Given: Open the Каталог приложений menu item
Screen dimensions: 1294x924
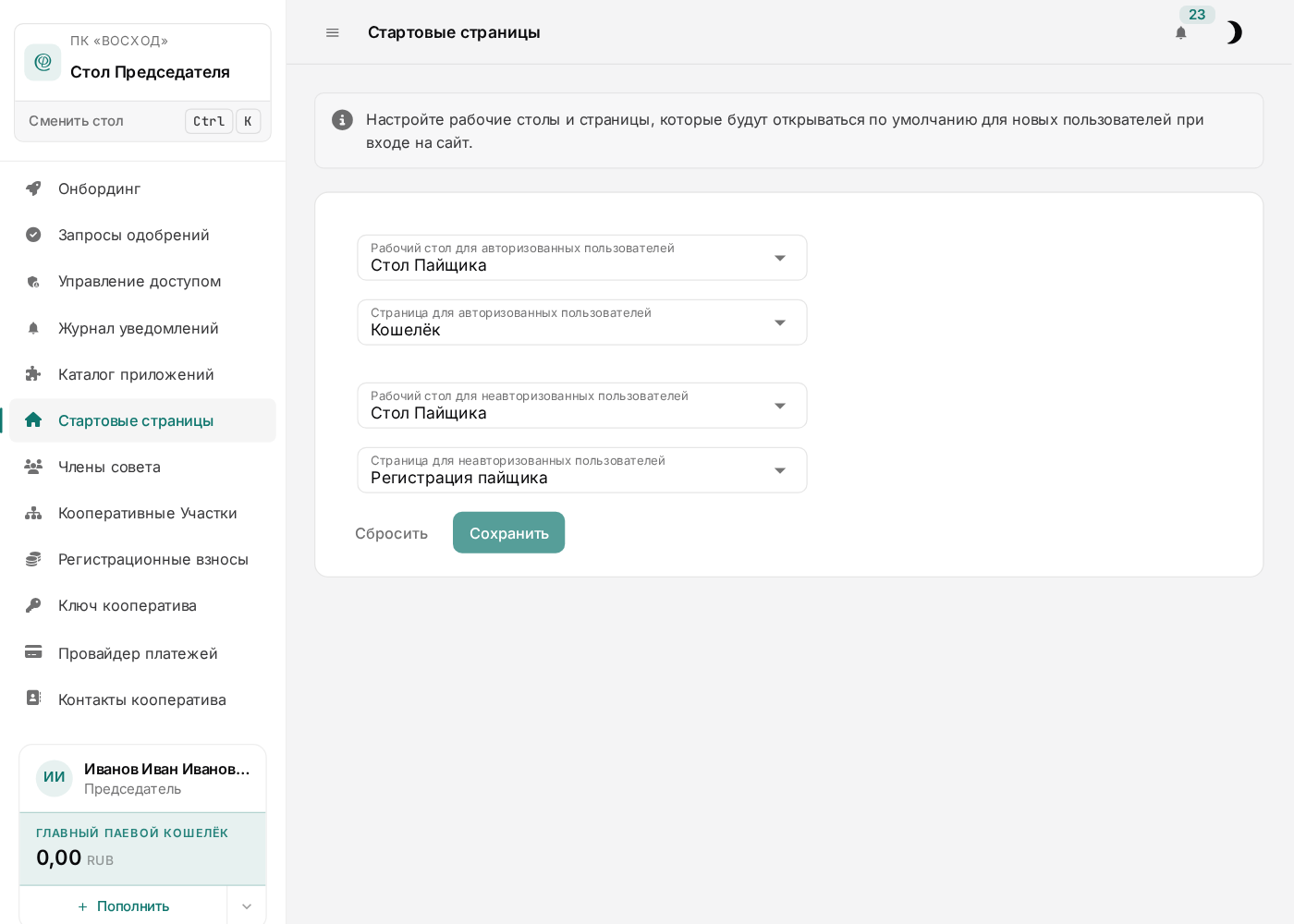Looking at the screenshot, I should [142, 374].
